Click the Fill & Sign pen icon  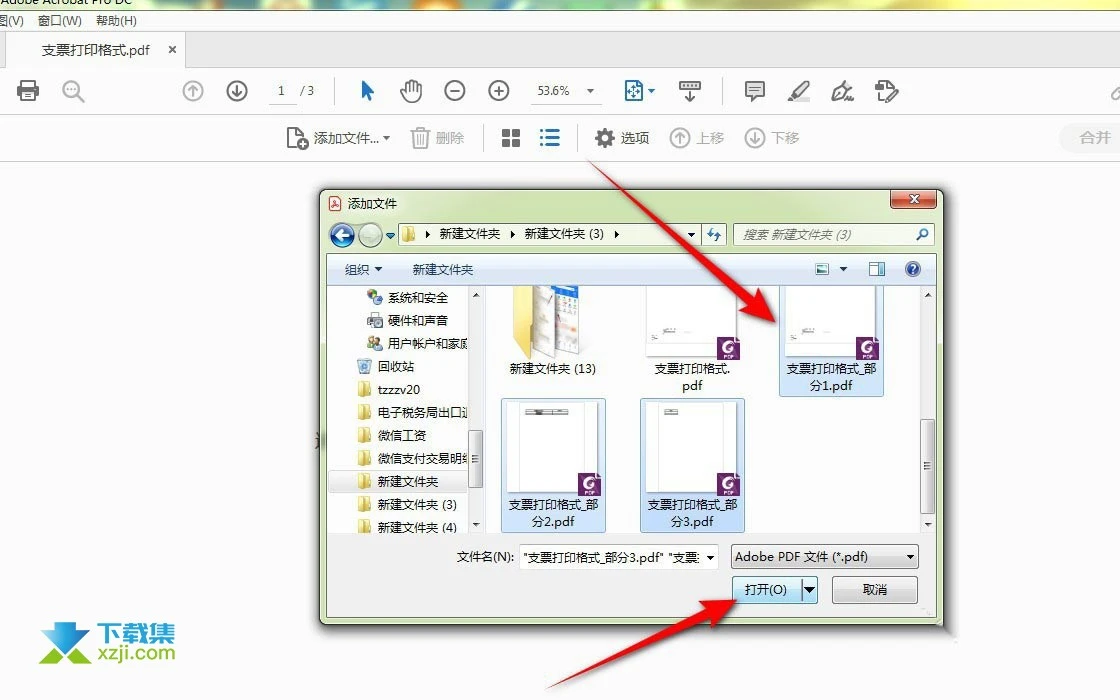click(x=887, y=90)
